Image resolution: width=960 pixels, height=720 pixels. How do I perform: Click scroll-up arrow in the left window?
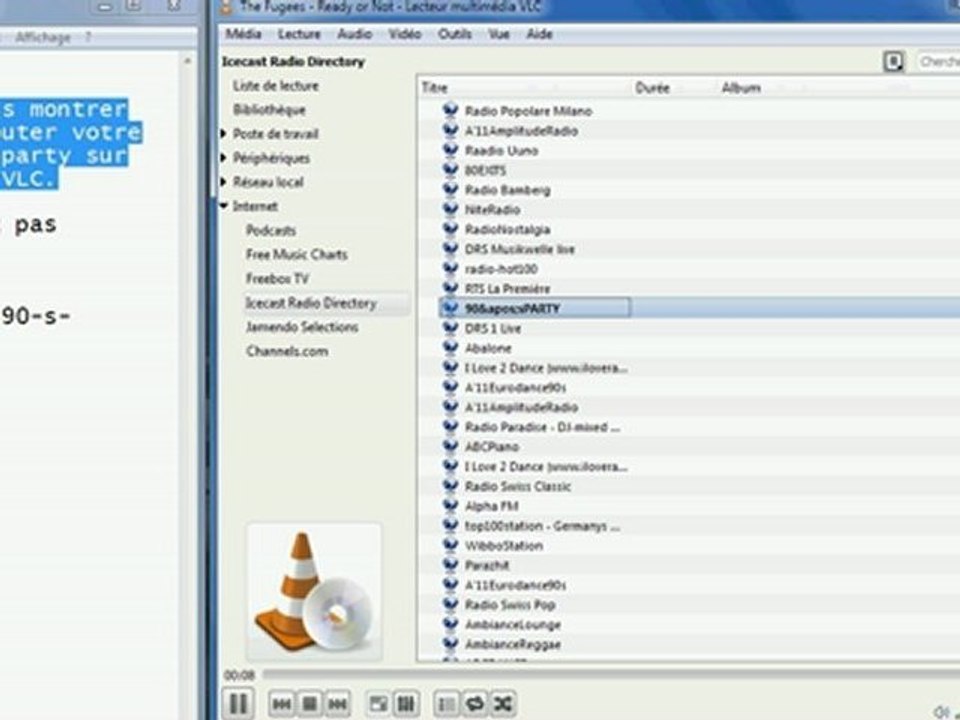[187, 61]
